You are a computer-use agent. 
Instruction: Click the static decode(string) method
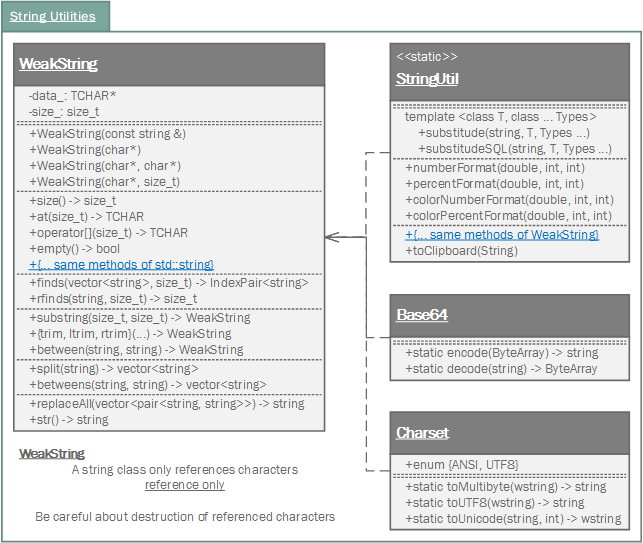tap(500, 368)
